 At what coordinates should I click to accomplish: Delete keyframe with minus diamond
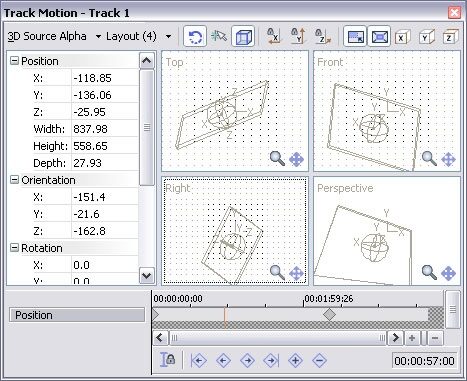(x=319, y=360)
